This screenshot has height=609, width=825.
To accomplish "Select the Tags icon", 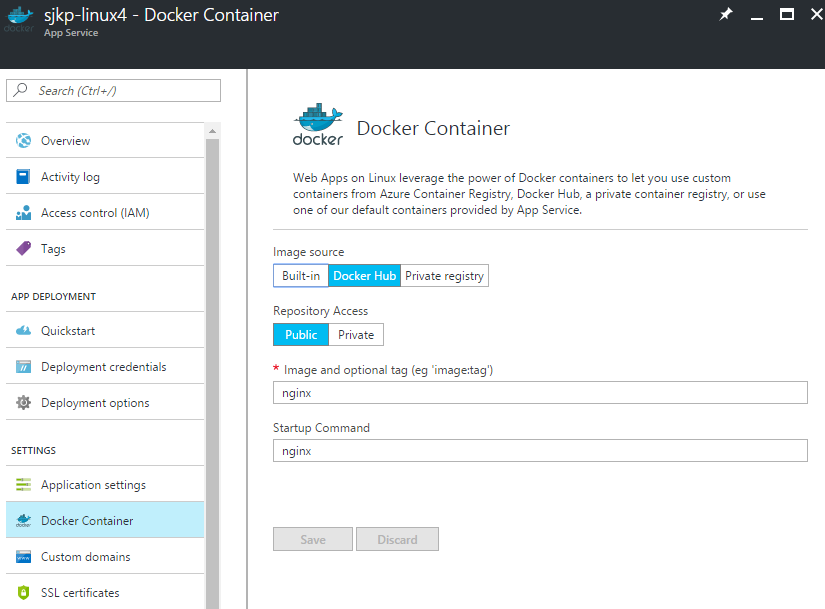I will (23, 248).
